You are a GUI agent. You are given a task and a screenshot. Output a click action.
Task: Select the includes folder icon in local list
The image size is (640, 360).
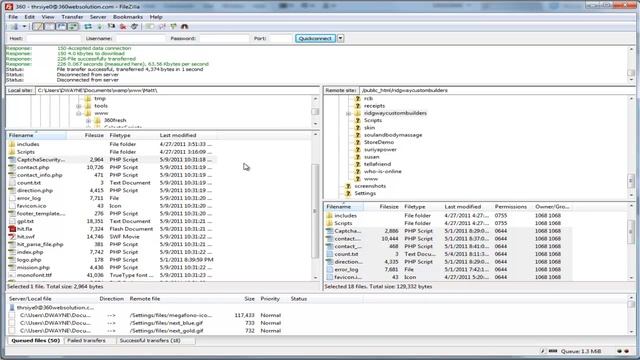click(12, 144)
